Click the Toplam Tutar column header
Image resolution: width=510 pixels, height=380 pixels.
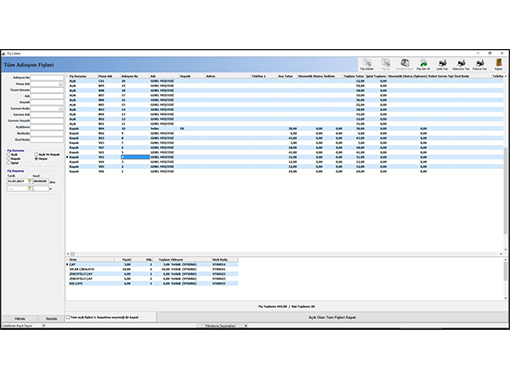coord(354,76)
